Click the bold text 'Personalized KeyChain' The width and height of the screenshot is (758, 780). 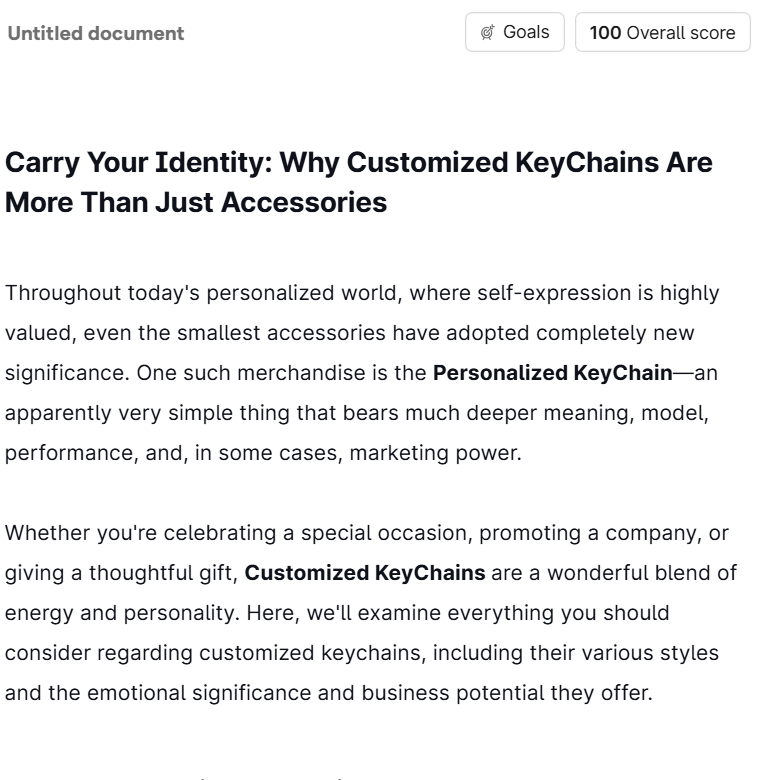coord(553,373)
